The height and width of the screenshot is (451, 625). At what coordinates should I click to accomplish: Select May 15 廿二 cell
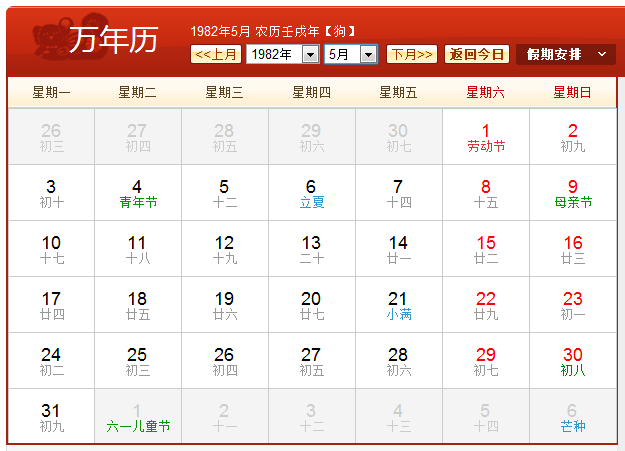(486, 248)
